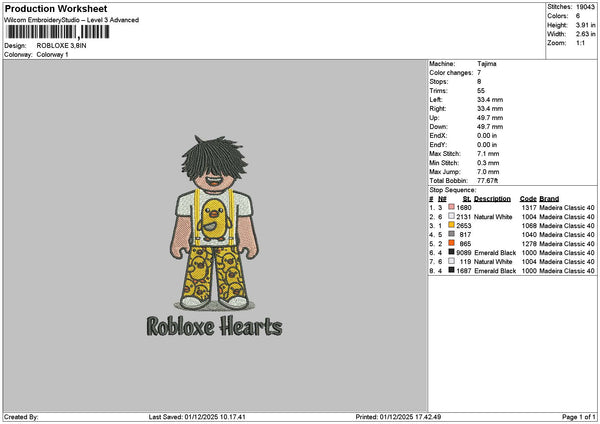Click thread code '1278' in stop 5

point(529,244)
